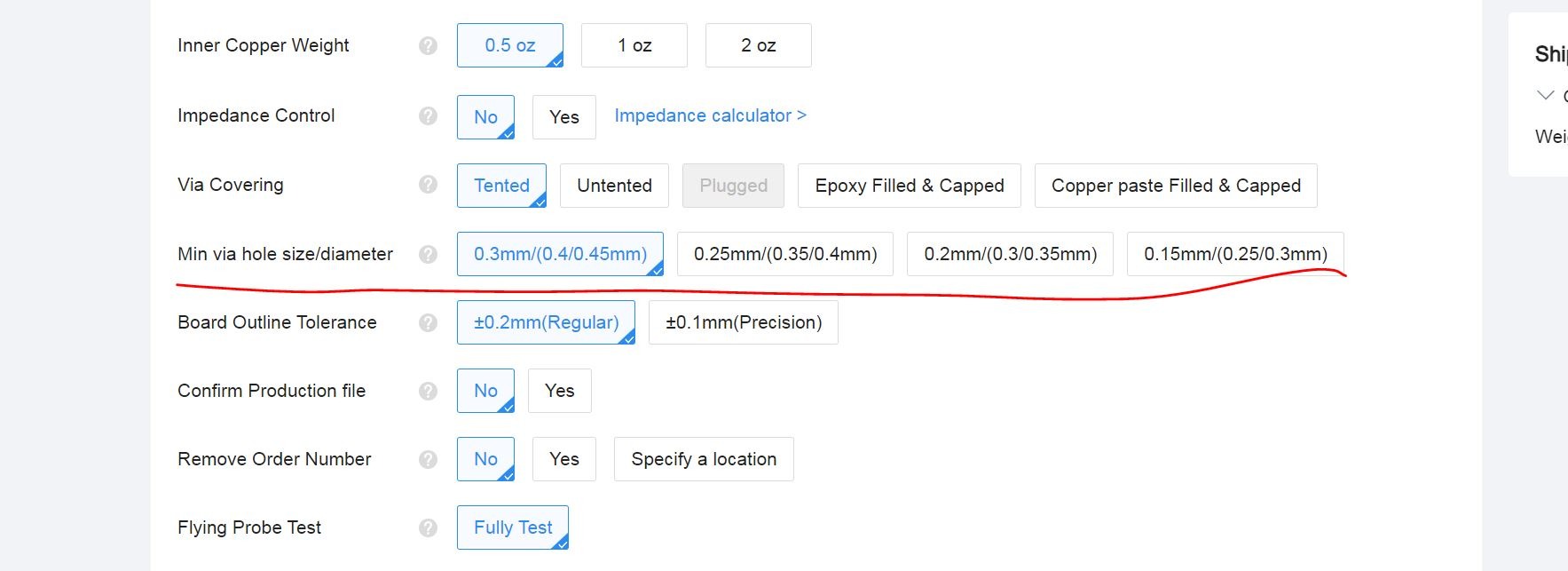Open Remove Order Number help icon
Screen dimensions: 1568x571
[x=428, y=459]
